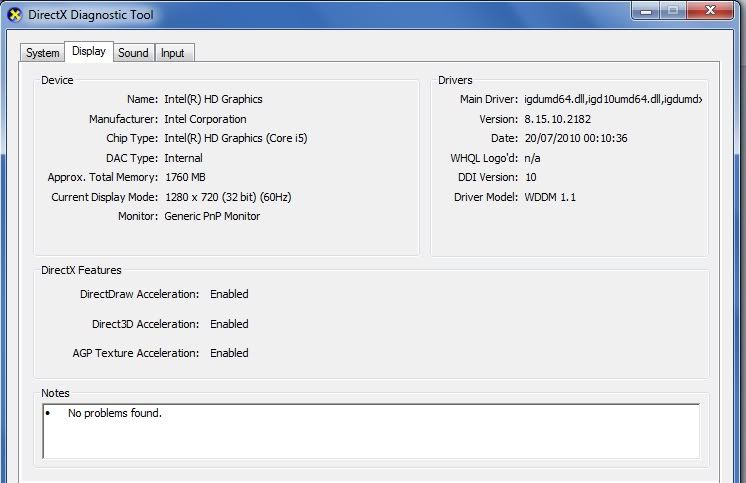Click AGP Texture Acceleration 'Enabled' value
The image size is (746, 483).
tap(229, 353)
